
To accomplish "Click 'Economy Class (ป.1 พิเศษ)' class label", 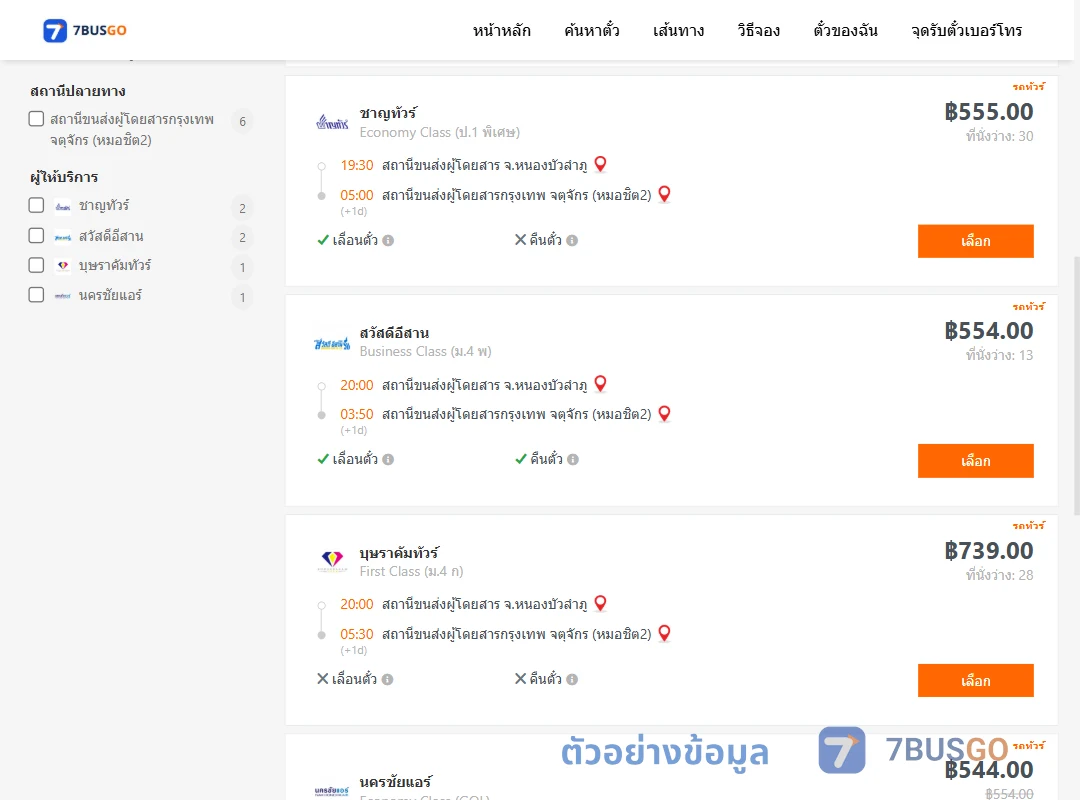I will 439,132.
